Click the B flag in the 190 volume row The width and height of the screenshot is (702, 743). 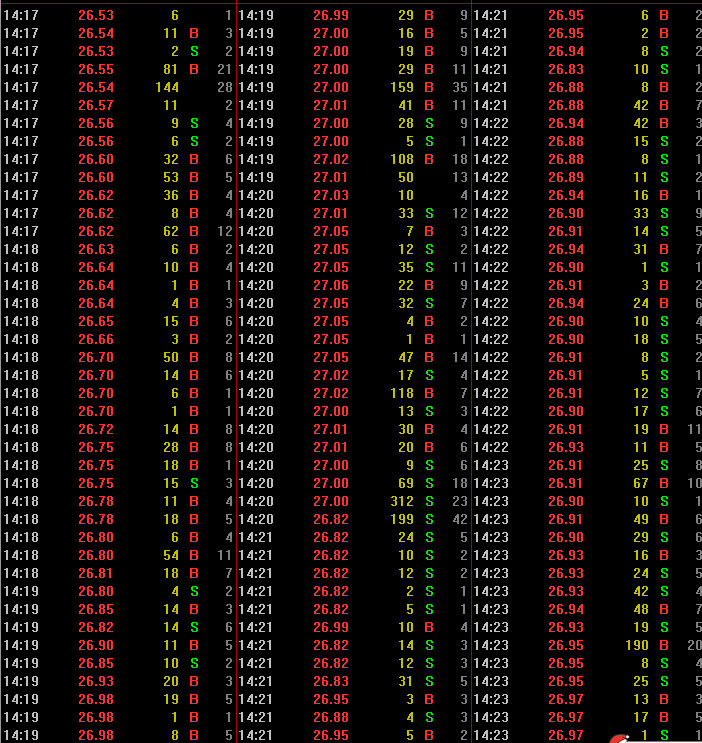(664, 645)
